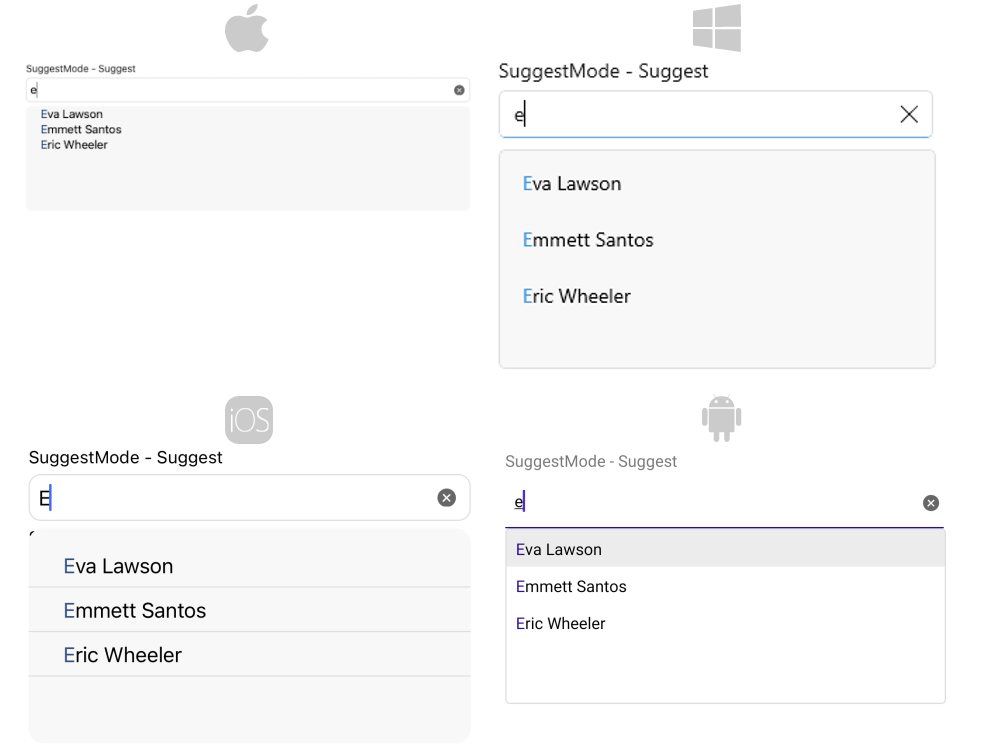Select "Emmett Santos" in the Windows suggestion list
Image resolution: width=1000 pixels, height=750 pixels.
[x=587, y=240]
